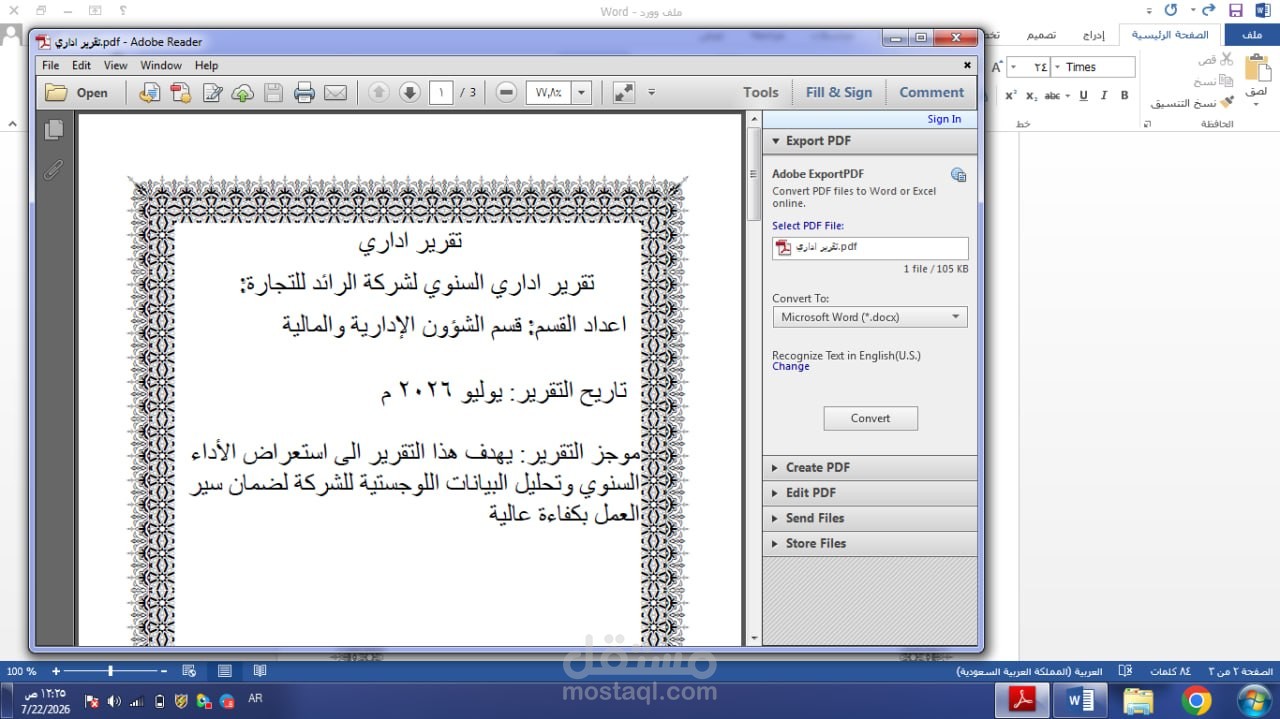This screenshot has width=1280, height=719.
Task: Click the Sign In link
Action: pos(944,119)
